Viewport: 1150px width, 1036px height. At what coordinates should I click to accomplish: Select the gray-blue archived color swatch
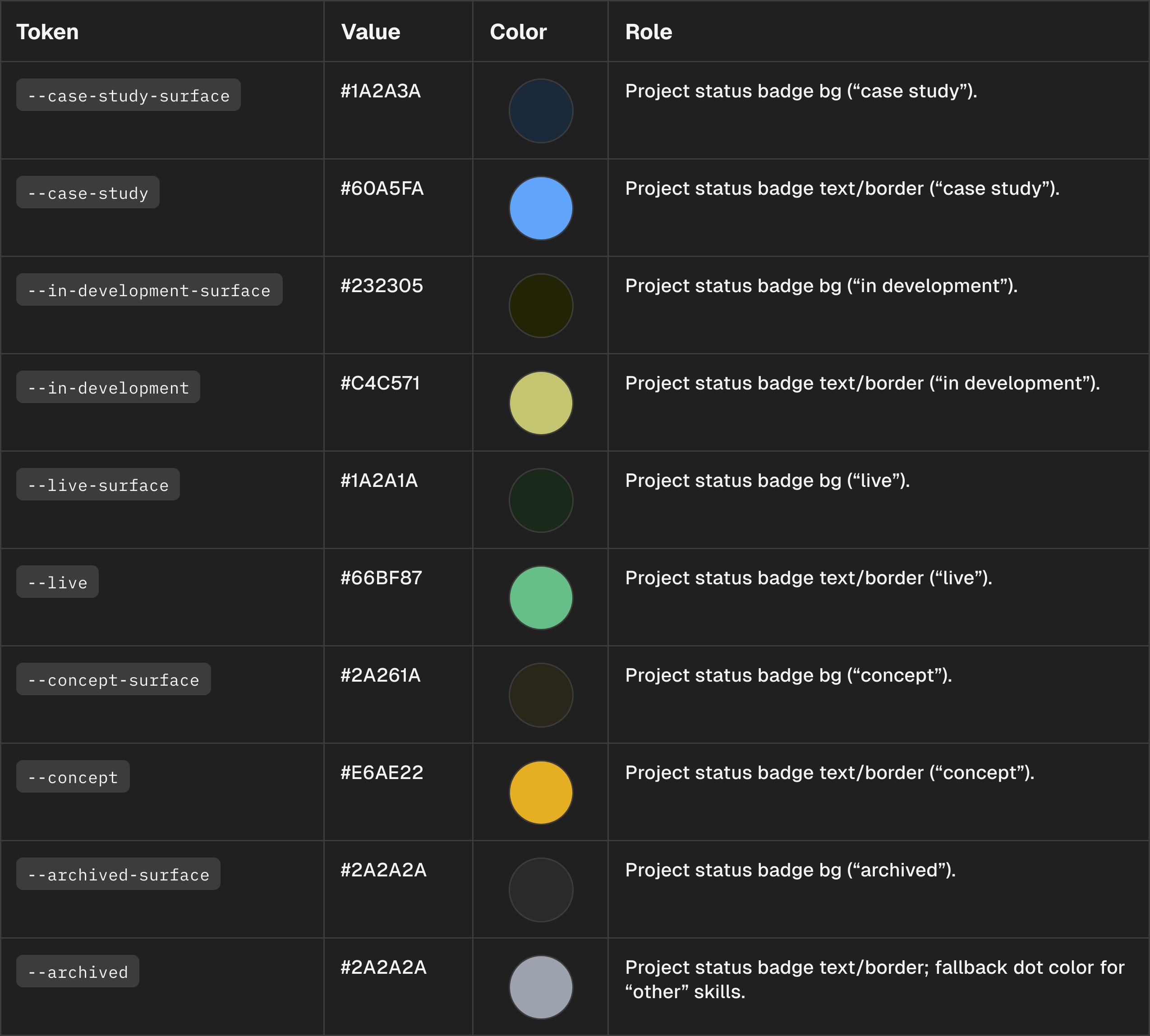(x=540, y=987)
